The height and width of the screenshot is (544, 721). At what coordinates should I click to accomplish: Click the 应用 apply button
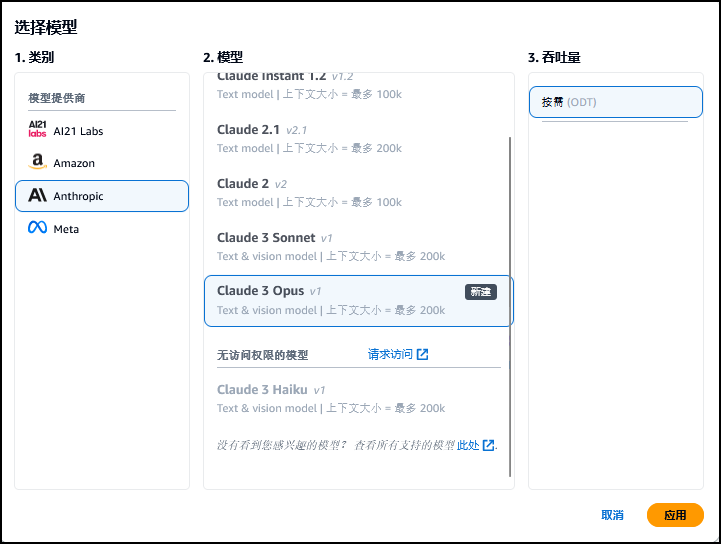[675, 515]
